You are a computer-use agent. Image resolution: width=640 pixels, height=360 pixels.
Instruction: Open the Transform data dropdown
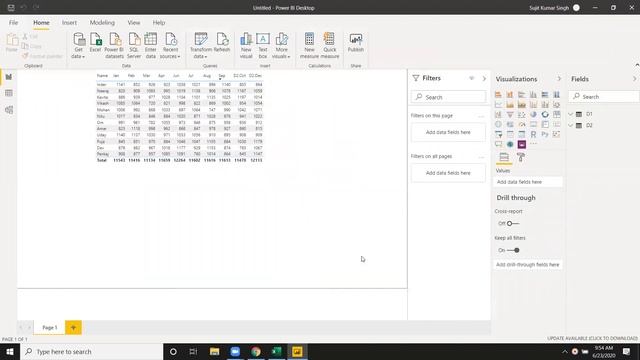pos(201,46)
